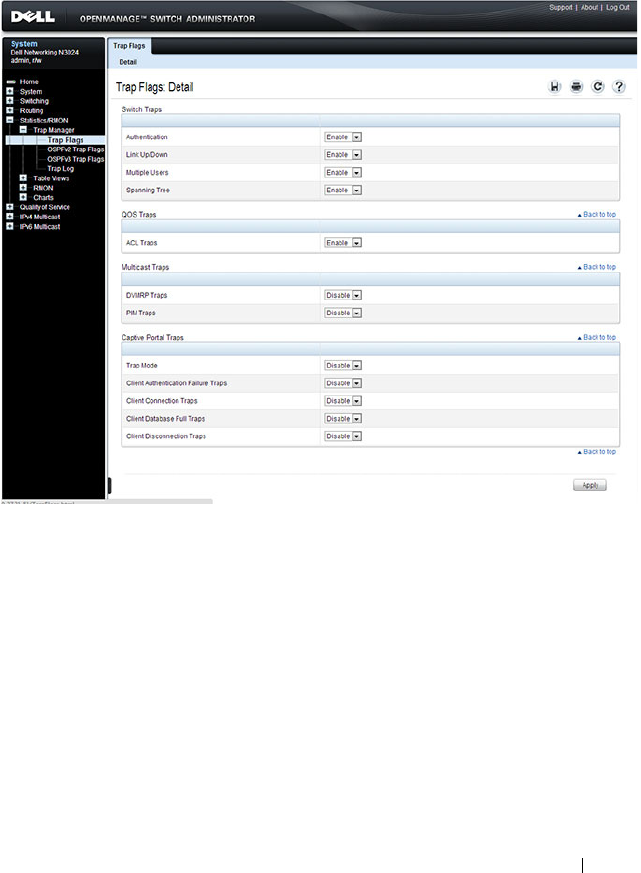Click the About link
The image size is (641, 873).
(x=589, y=7)
